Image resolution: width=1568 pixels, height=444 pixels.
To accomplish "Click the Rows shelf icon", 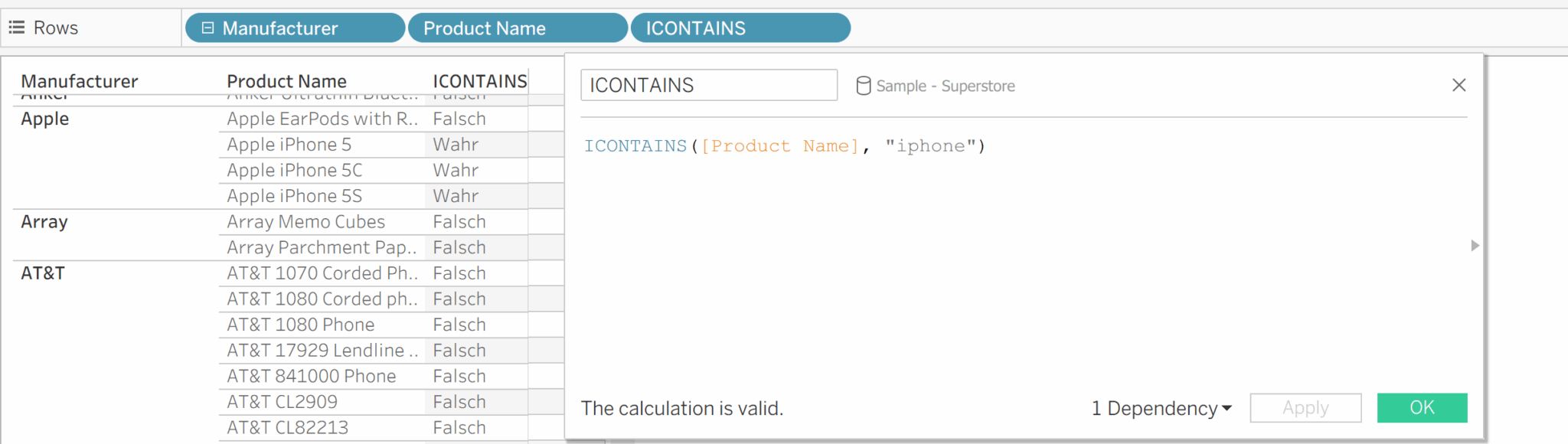I will click(15, 28).
